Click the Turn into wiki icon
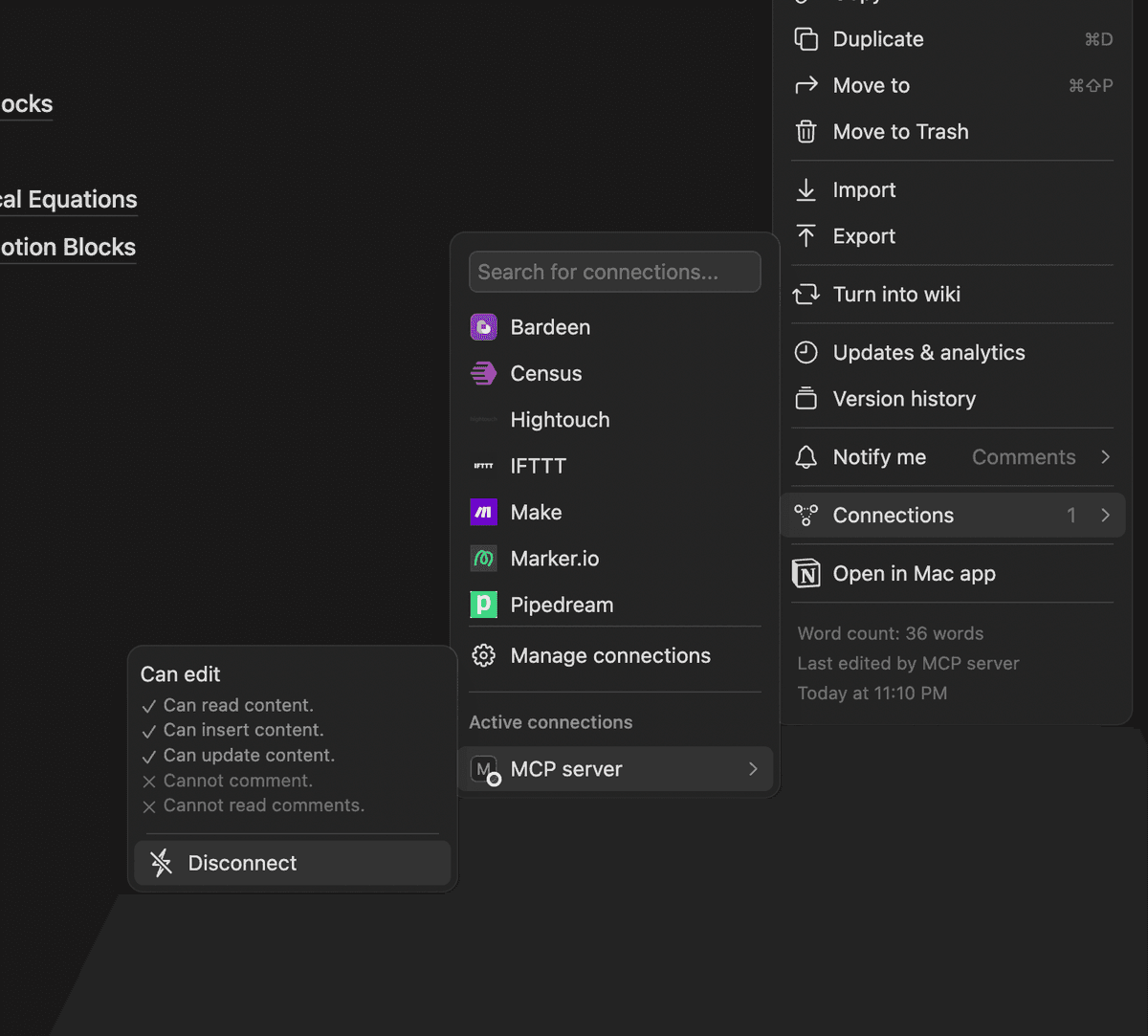The height and width of the screenshot is (1036, 1148). pos(806,295)
